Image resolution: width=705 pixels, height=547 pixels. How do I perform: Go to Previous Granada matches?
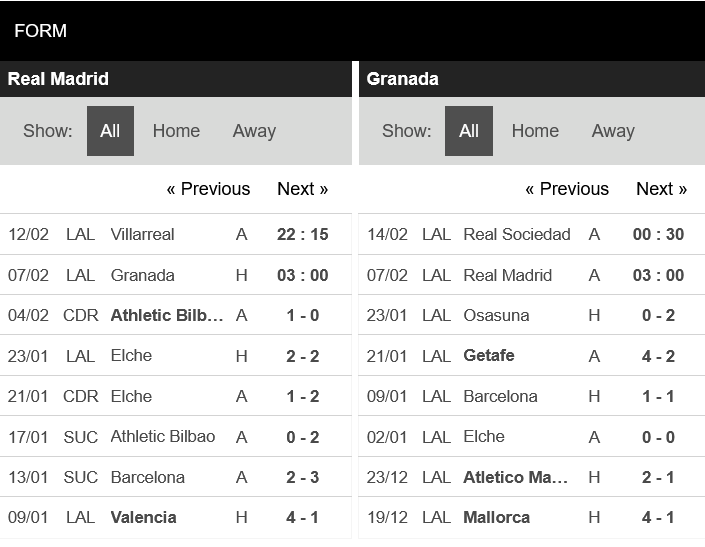pyautogui.click(x=567, y=189)
